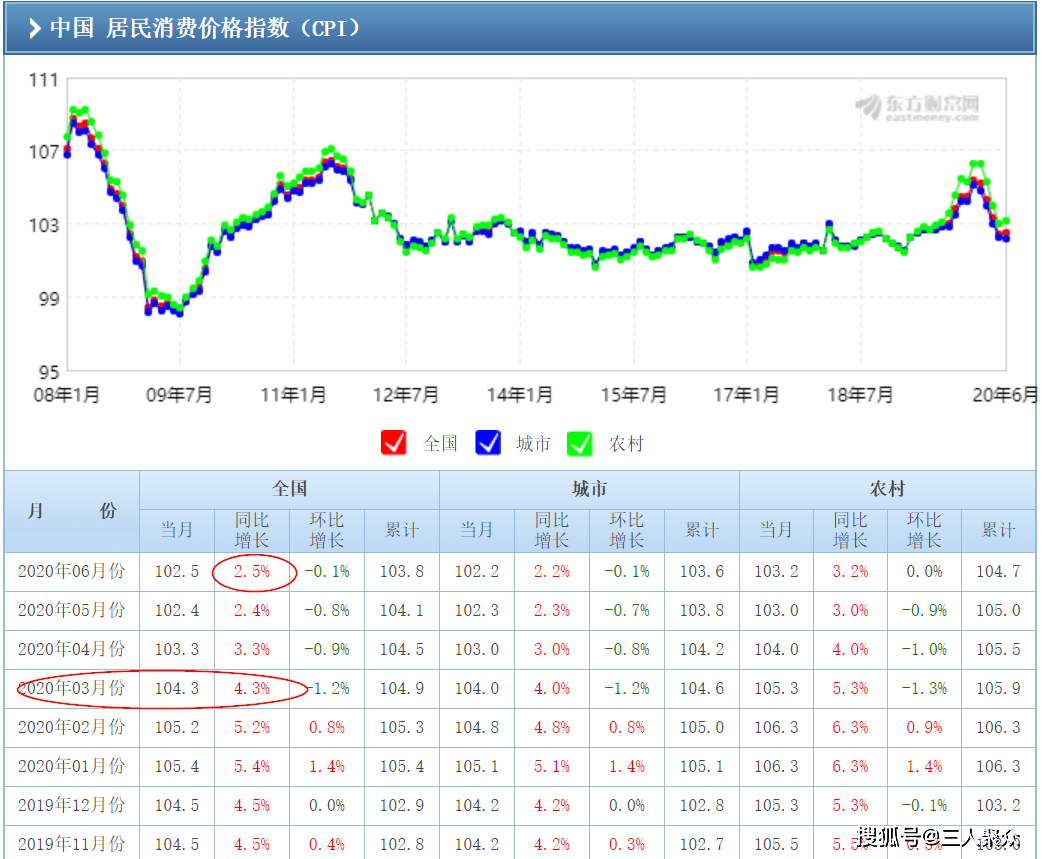Select the 同比增长 header under 全国
Image resolution: width=1043 pixels, height=859 pixels.
point(251,530)
